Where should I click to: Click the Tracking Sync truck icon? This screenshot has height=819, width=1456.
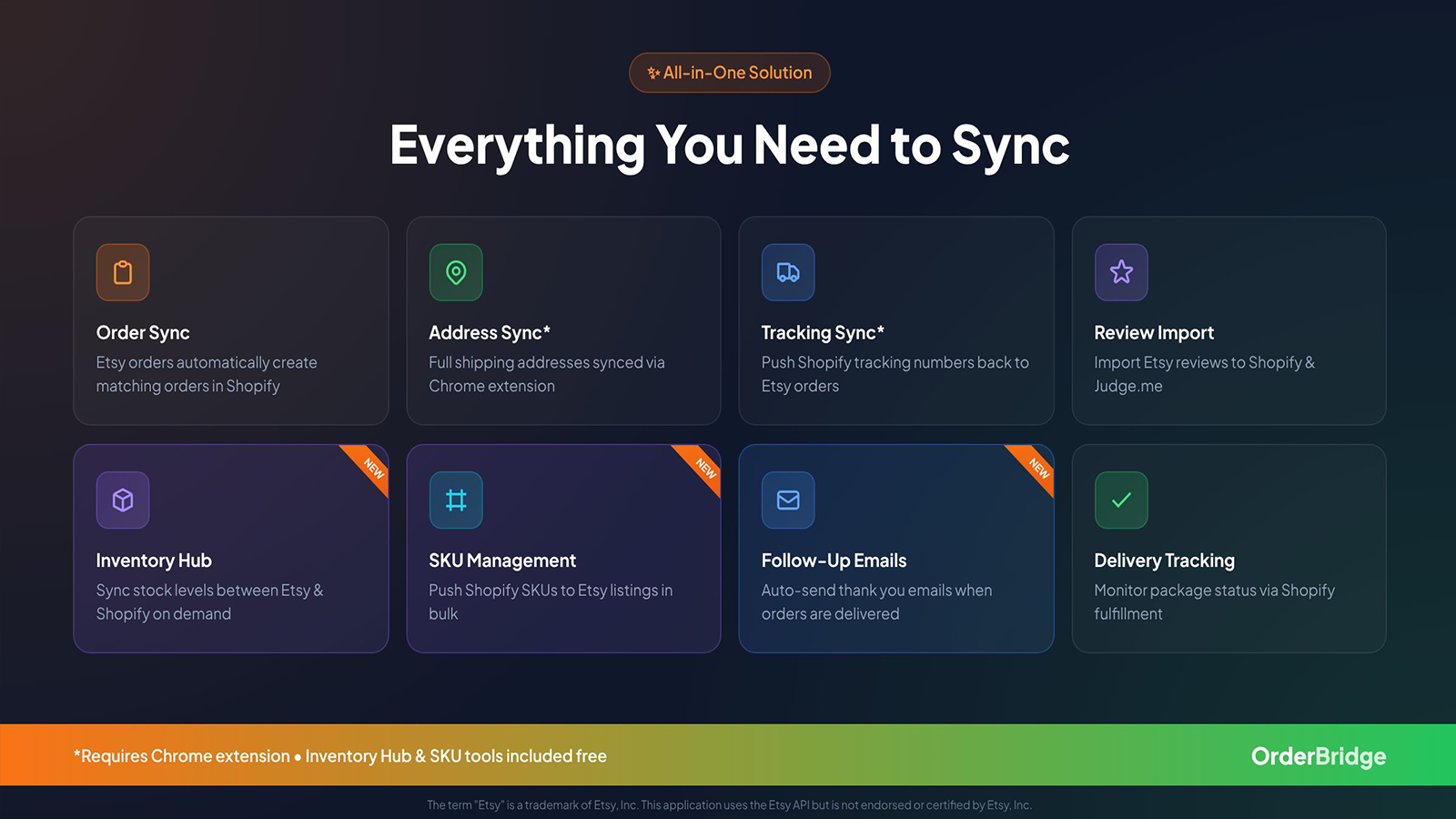[788, 272]
